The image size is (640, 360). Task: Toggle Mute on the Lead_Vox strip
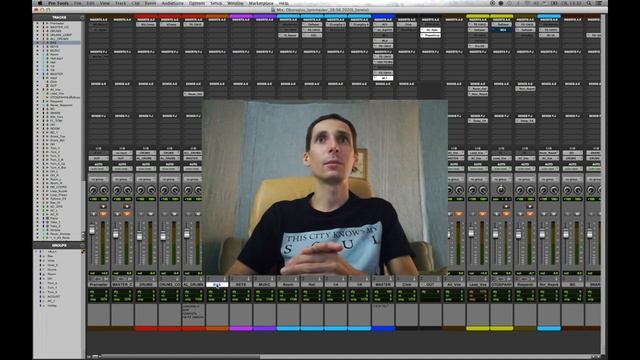click(x=482, y=214)
